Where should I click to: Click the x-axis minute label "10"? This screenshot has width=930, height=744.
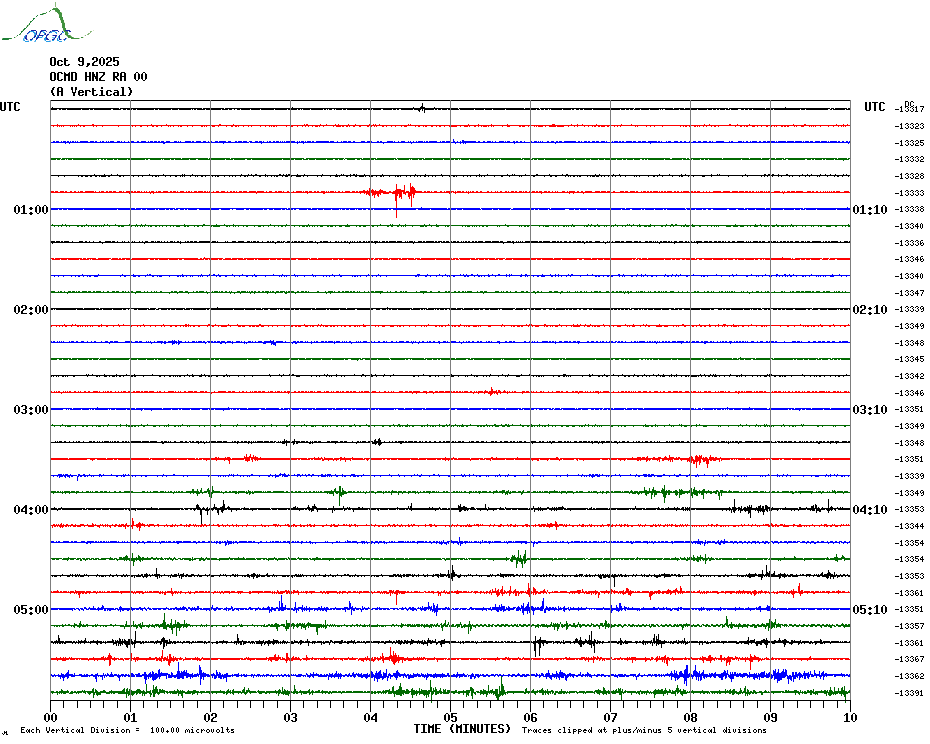coord(851,717)
